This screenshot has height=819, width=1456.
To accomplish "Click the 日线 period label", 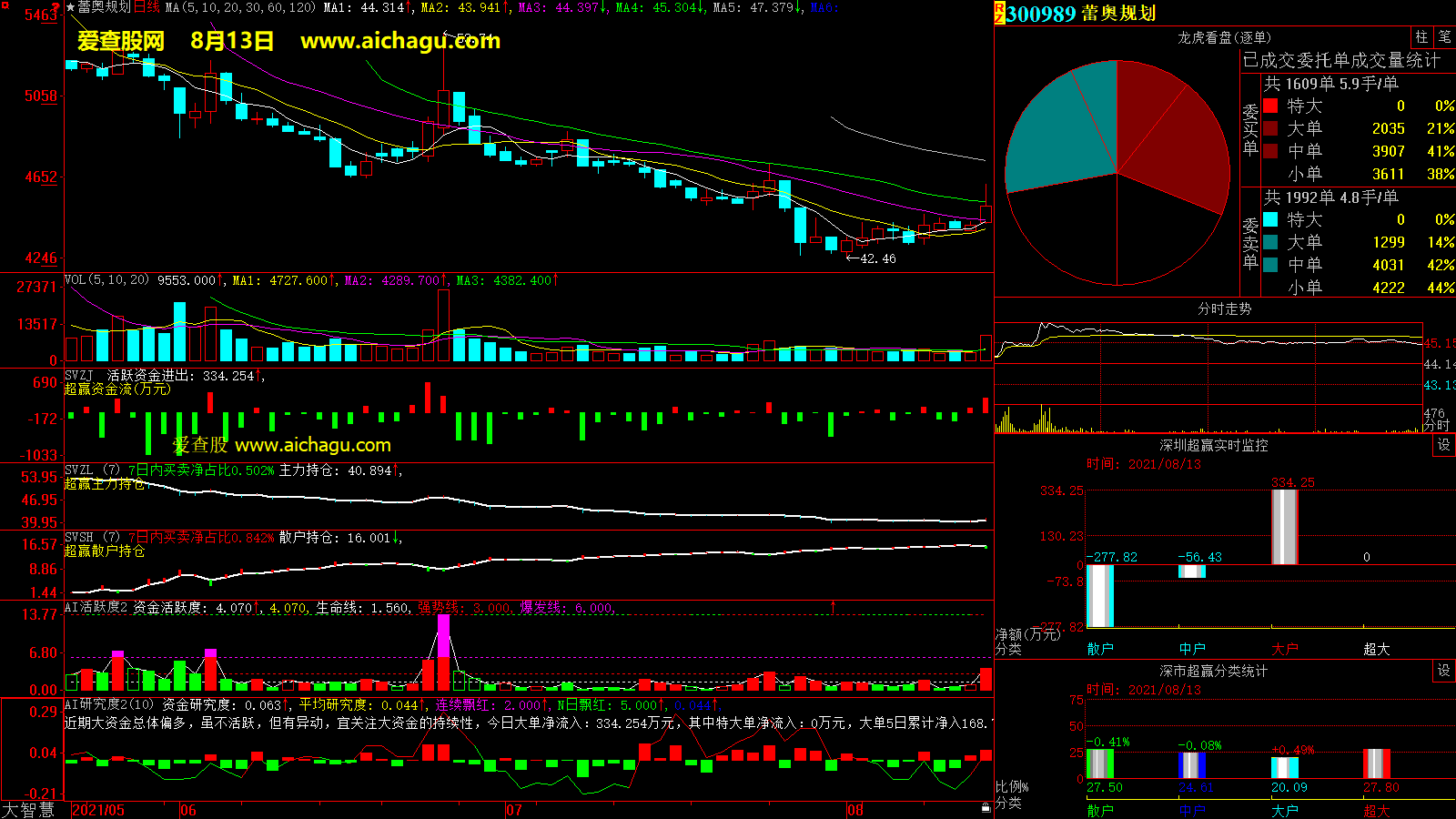I will (x=147, y=7).
